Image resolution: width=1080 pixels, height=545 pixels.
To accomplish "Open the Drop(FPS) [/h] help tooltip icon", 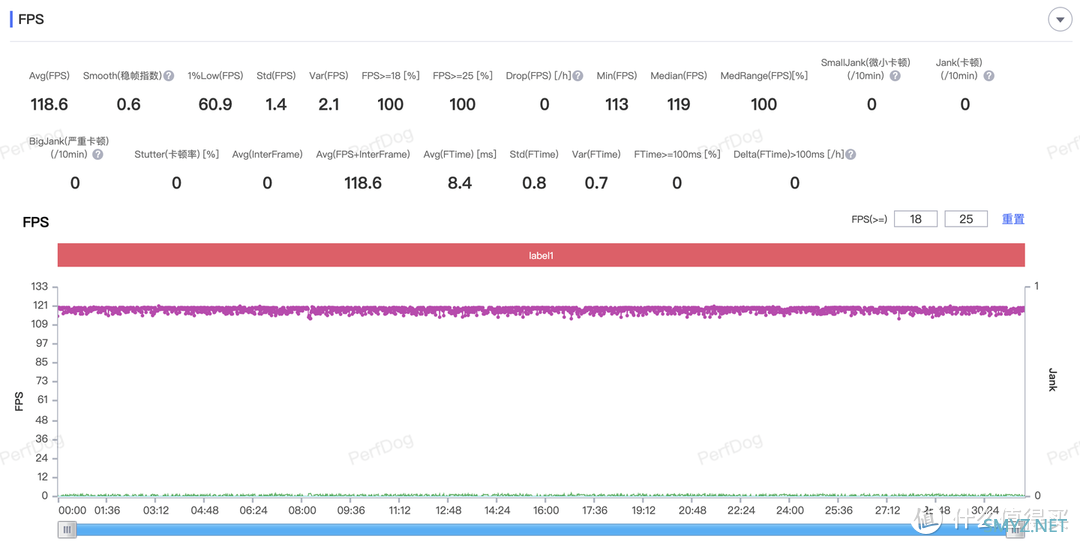I will tap(578, 76).
